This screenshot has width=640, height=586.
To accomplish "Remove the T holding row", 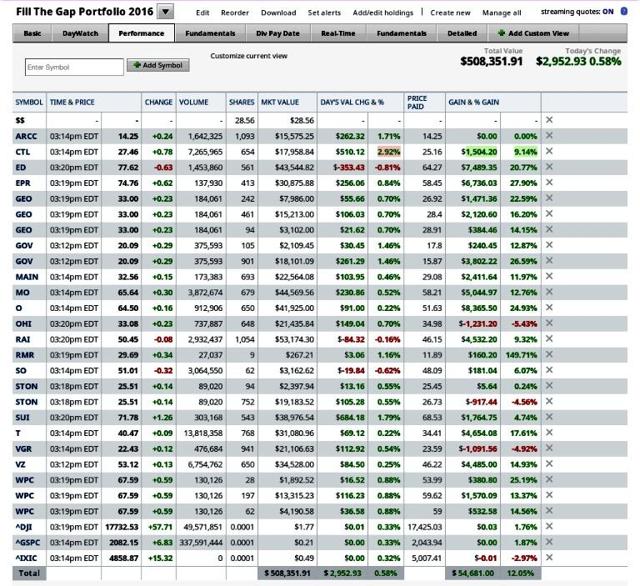I will (549, 433).
